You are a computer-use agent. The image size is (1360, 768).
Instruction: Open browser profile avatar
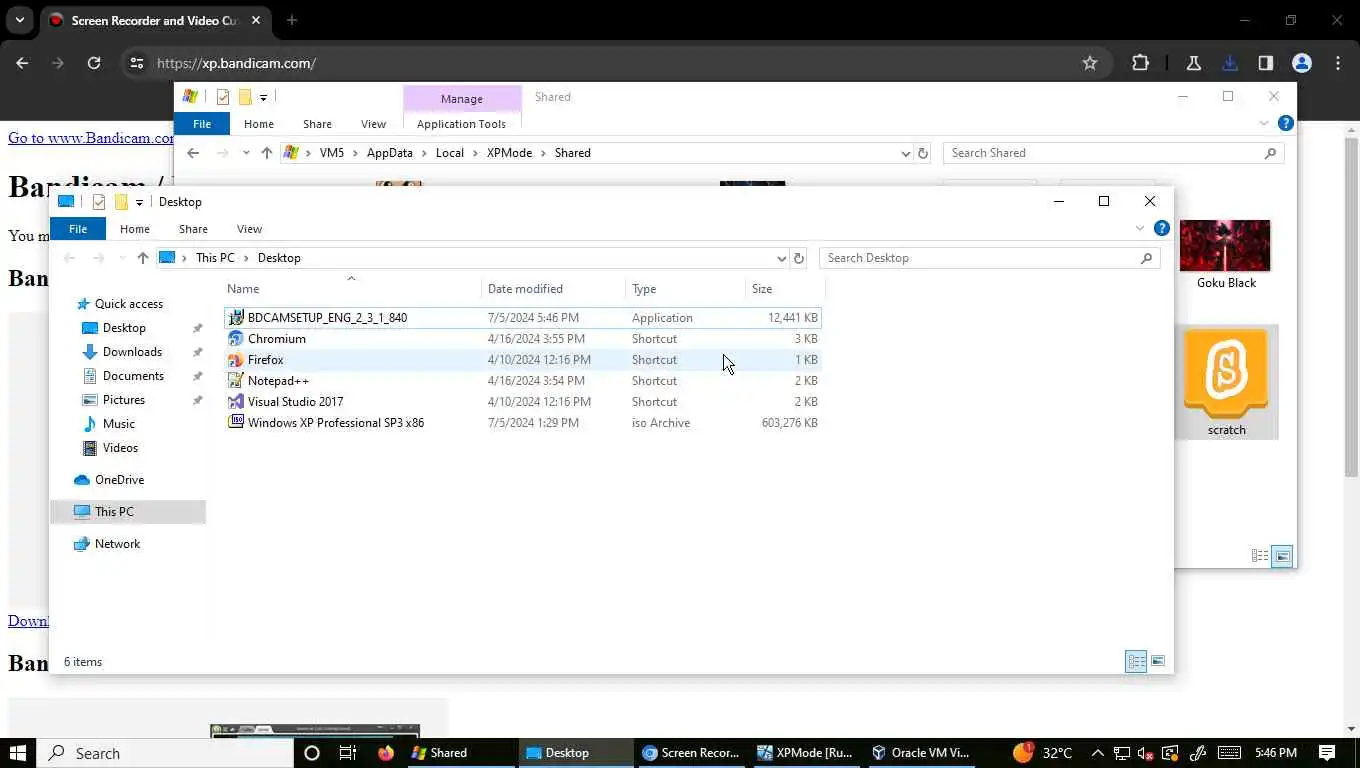pyautogui.click(x=1302, y=63)
